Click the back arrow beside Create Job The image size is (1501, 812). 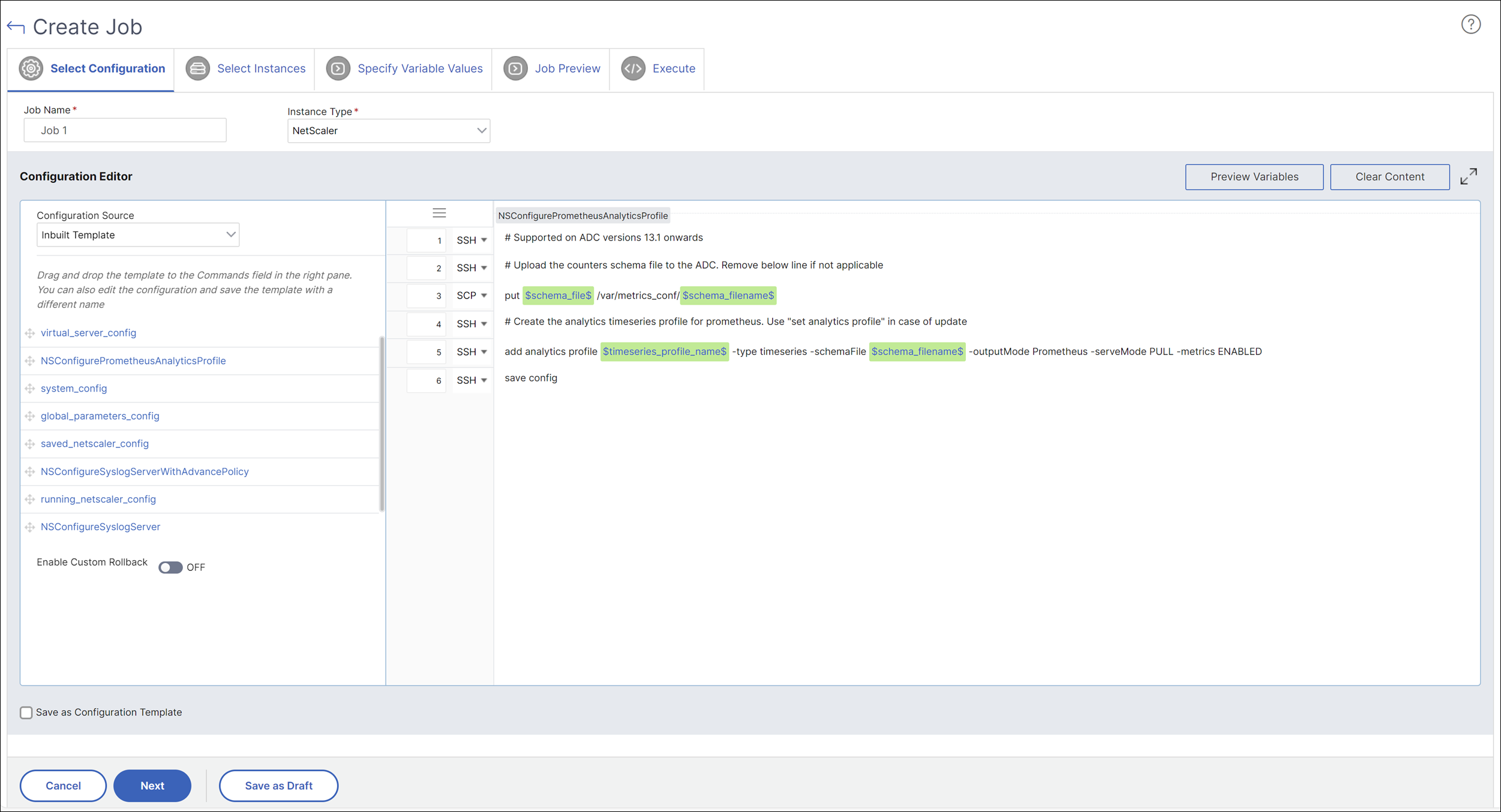click(x=16, y=27)
